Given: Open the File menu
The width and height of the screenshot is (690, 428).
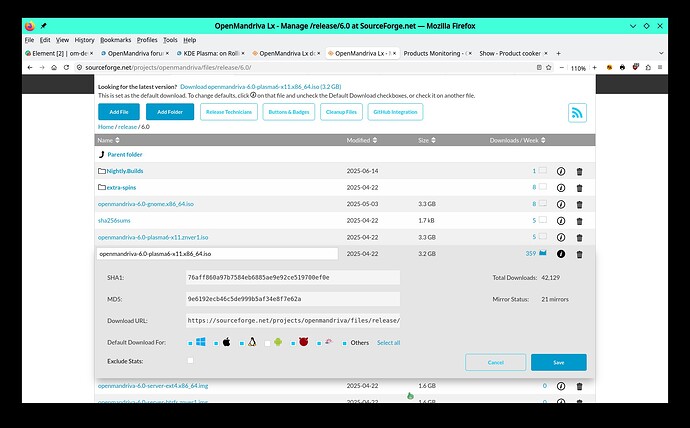Looking at the screenshot, I should [29, 40].
